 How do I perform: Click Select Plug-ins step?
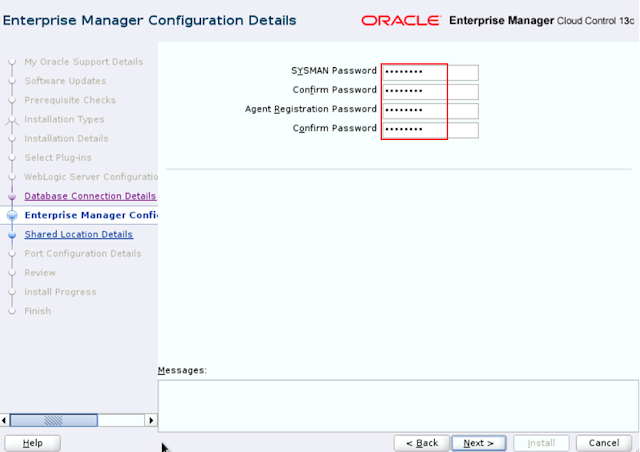(58, 158)
